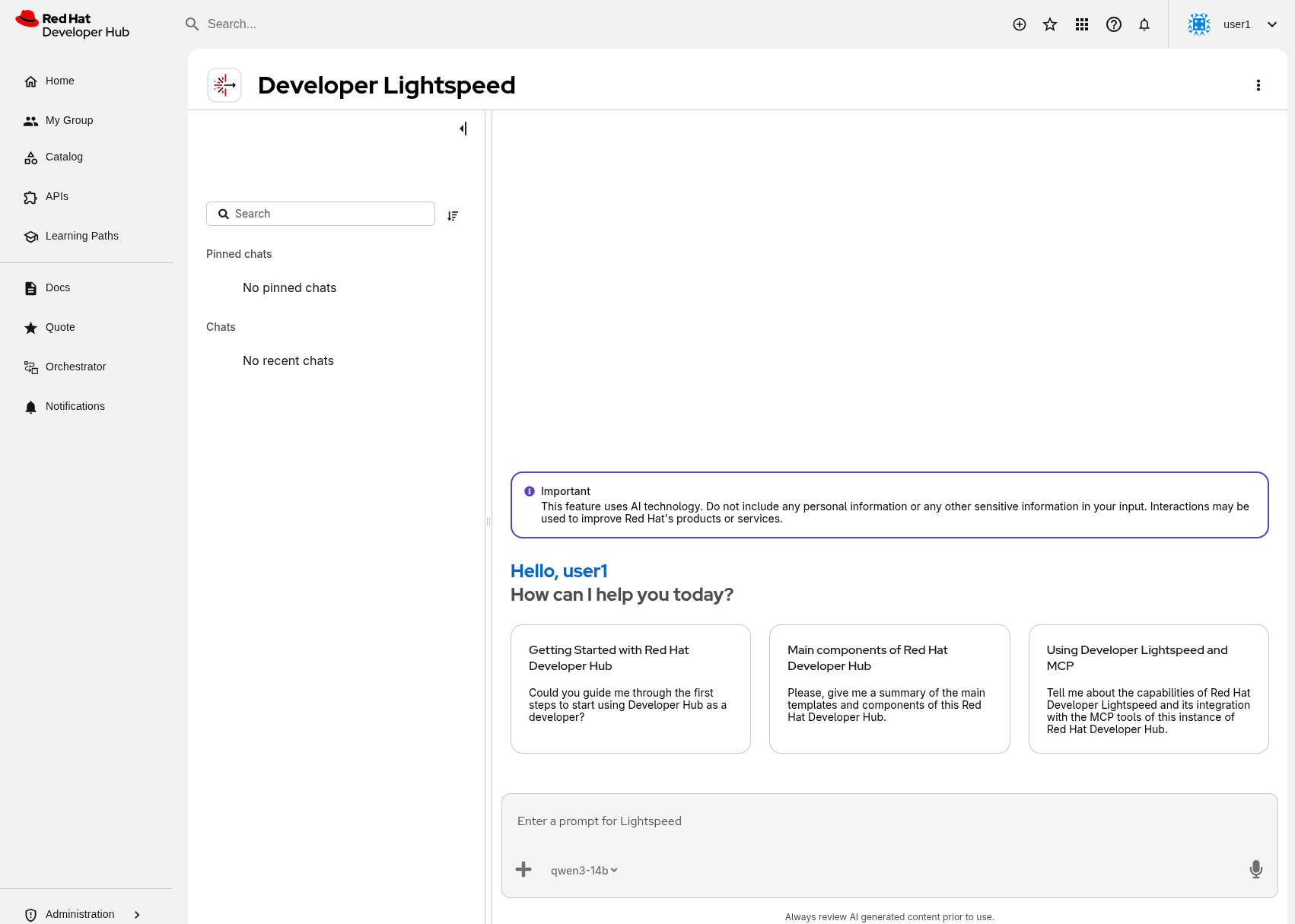Click the Home house icon

[30, 81]
